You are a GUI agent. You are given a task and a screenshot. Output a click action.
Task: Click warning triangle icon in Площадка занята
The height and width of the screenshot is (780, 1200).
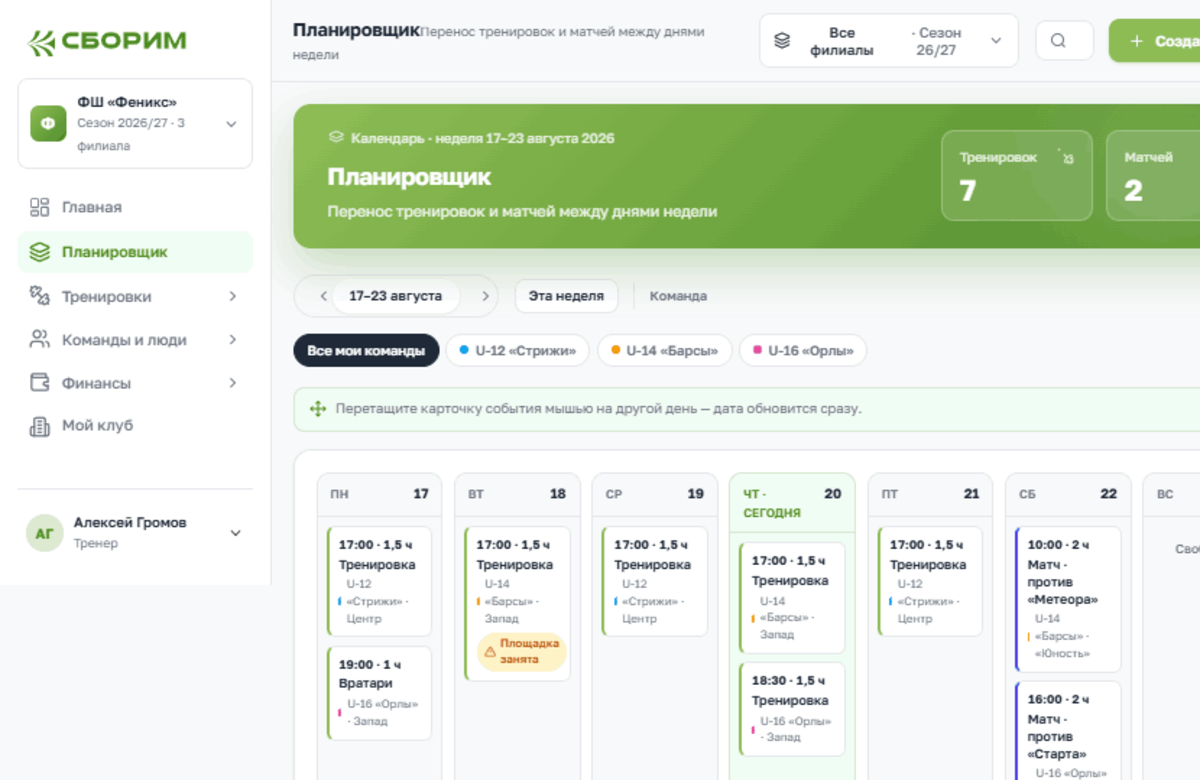coord(490,652)
